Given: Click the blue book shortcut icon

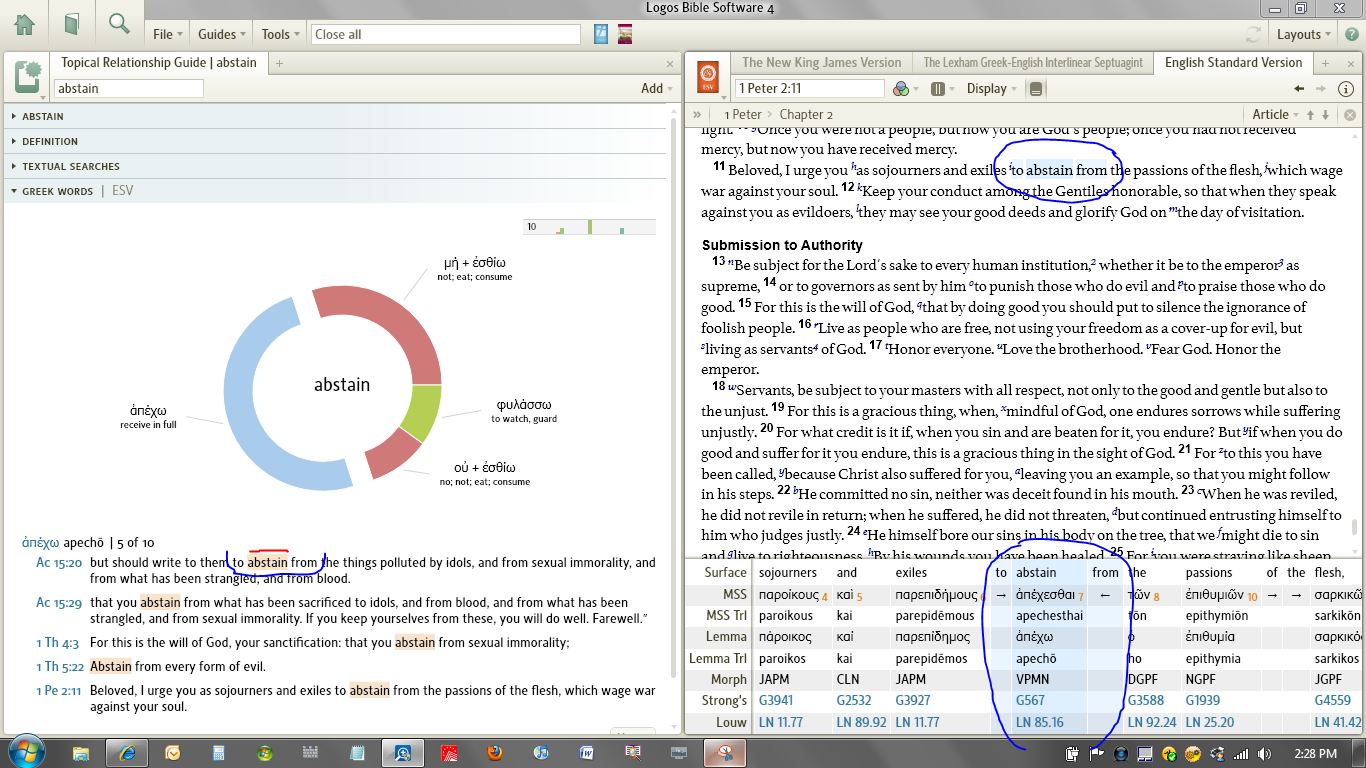Looking at the screenshot, I should (x=601, y=34).
